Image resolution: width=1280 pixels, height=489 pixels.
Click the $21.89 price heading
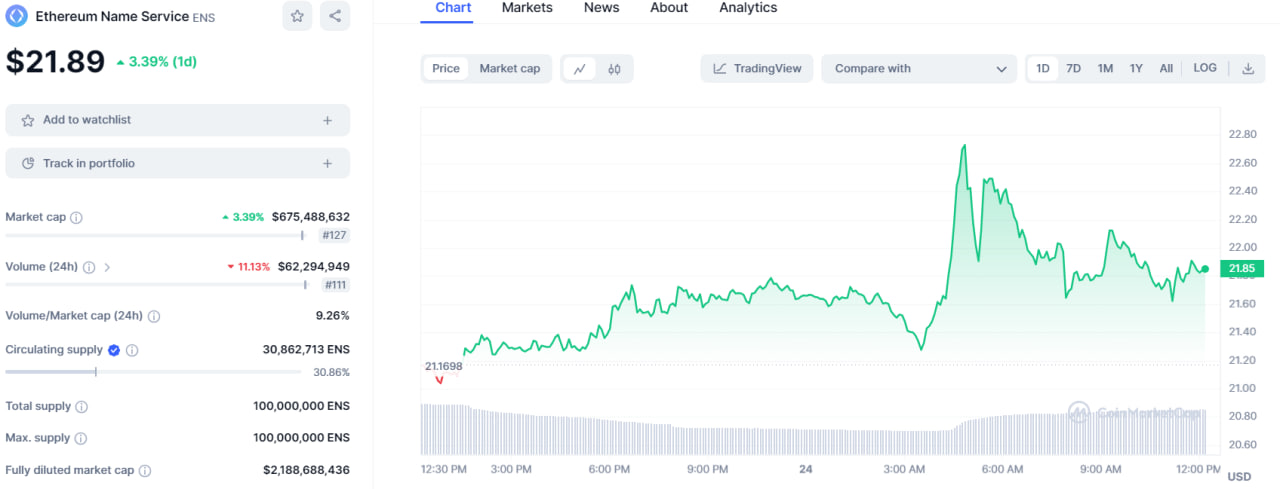coord(55,62)
